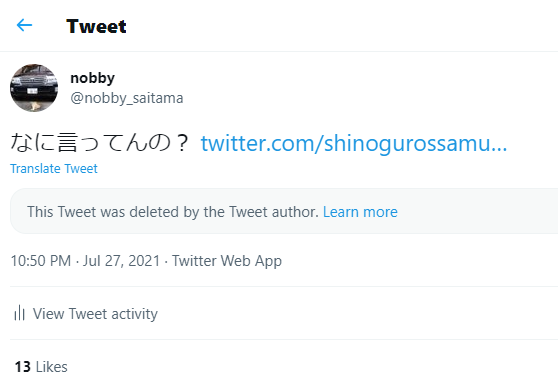Click the View Tweet activity row

(x=284, y=313)
